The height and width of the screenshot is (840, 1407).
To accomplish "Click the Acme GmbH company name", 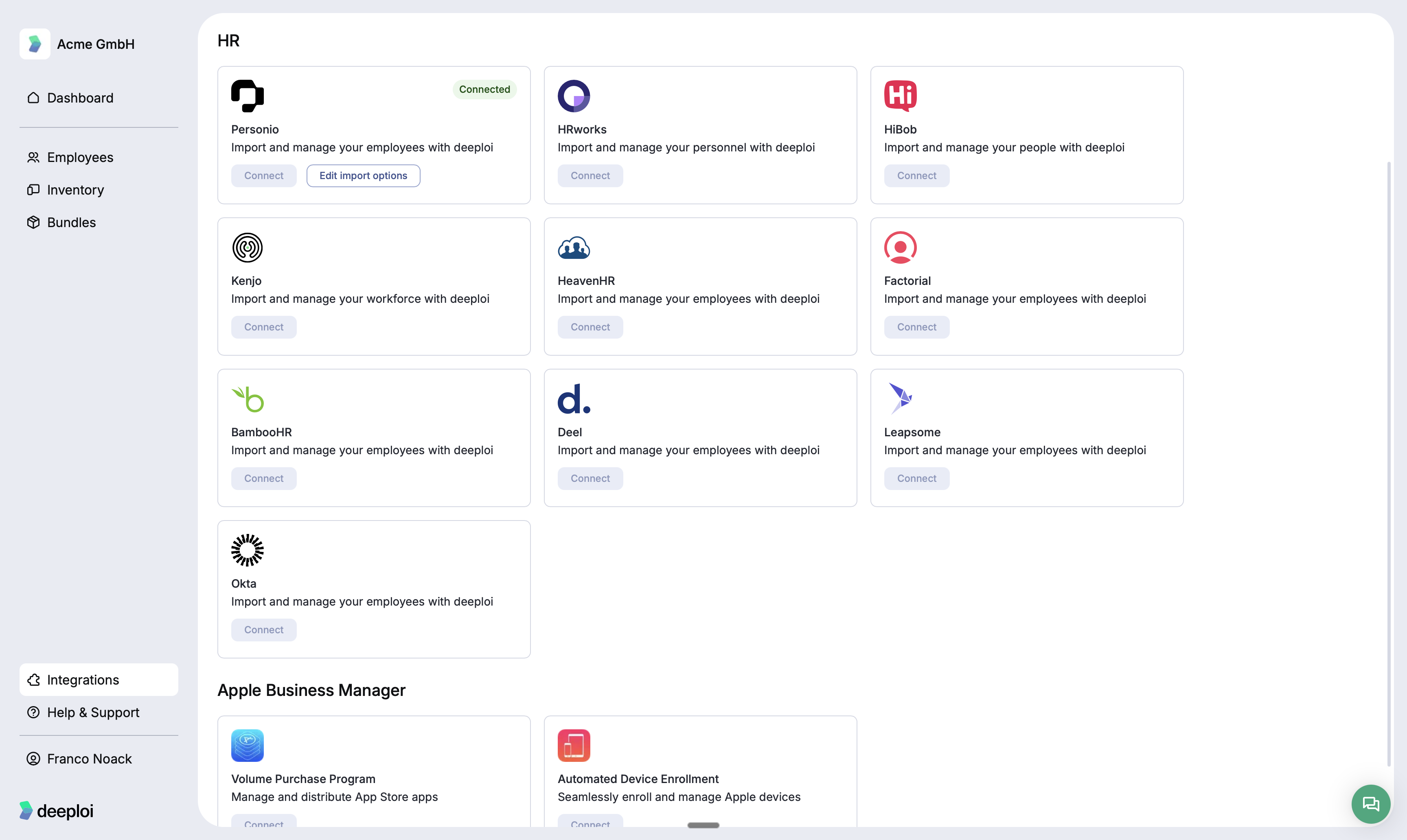I will [96, 44].
